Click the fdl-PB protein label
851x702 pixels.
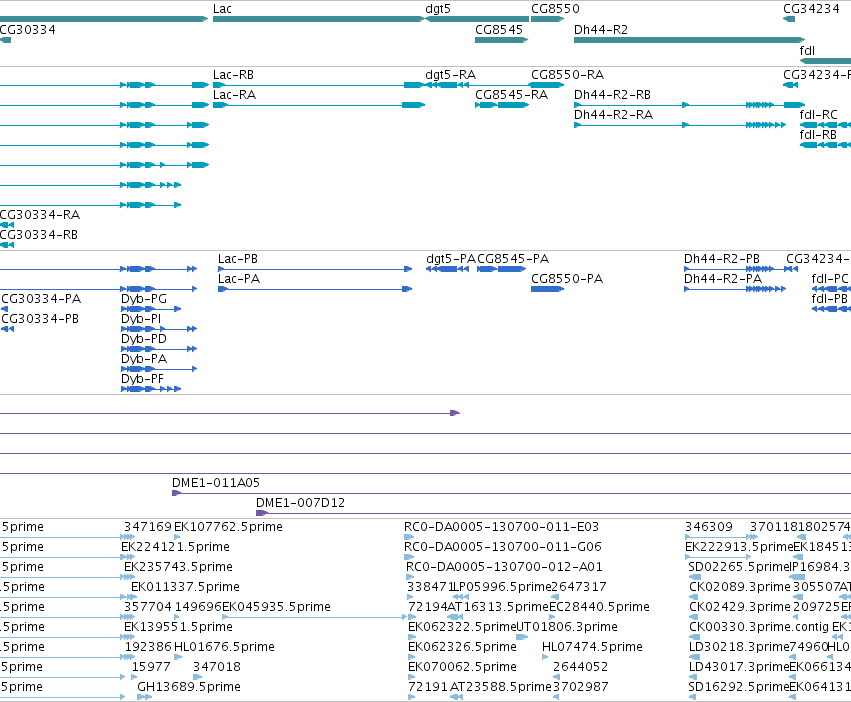pos(829,299)
